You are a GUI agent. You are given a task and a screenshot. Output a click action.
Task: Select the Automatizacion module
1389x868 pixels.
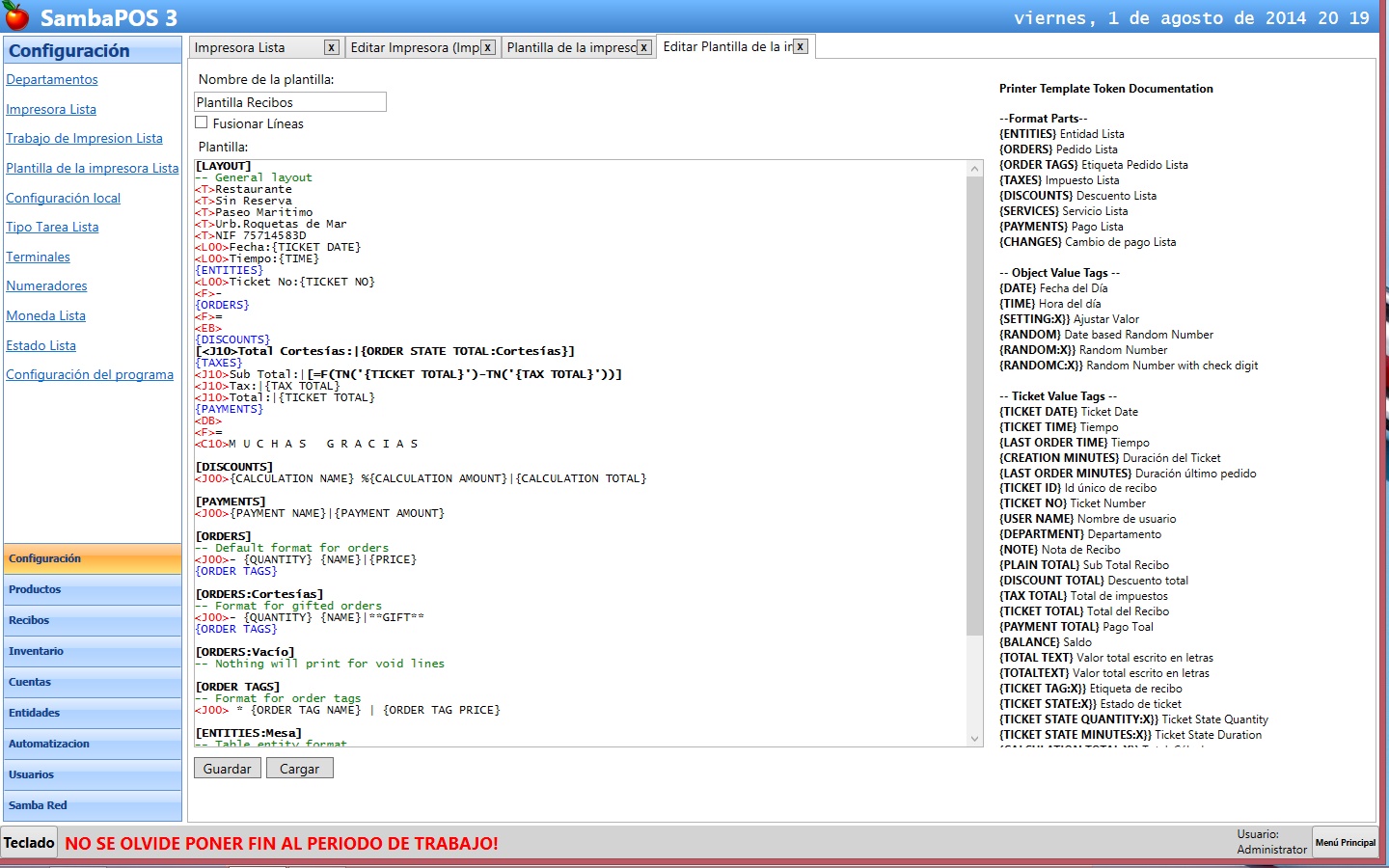point(93,744)
